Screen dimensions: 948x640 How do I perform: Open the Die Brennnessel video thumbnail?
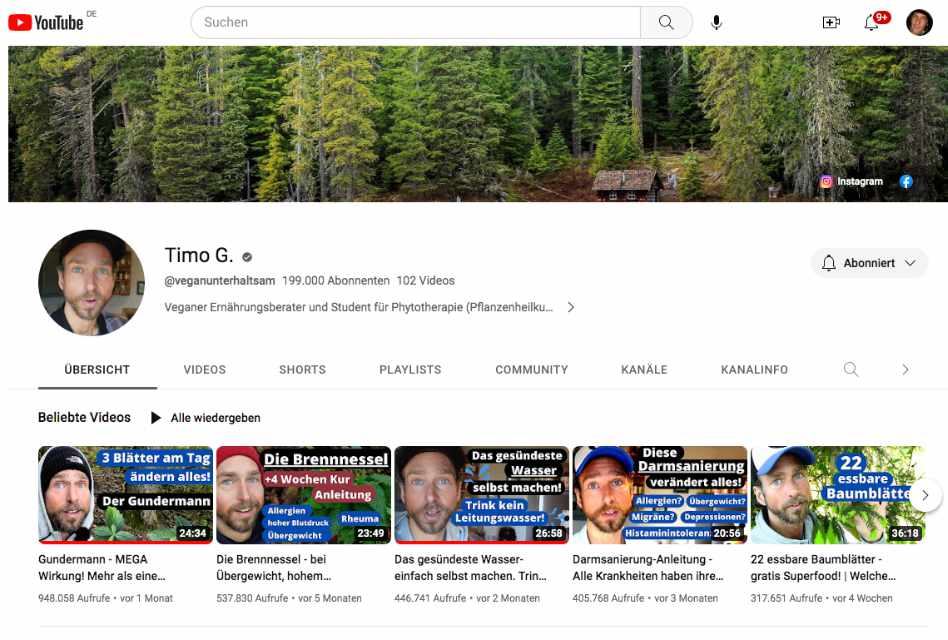pos(303,494)
